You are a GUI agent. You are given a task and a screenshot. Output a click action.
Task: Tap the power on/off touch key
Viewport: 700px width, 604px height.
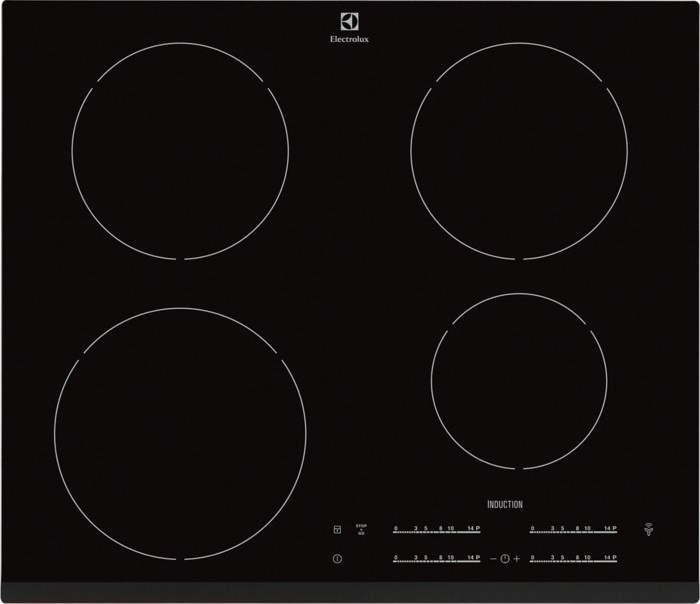[338, 558]
